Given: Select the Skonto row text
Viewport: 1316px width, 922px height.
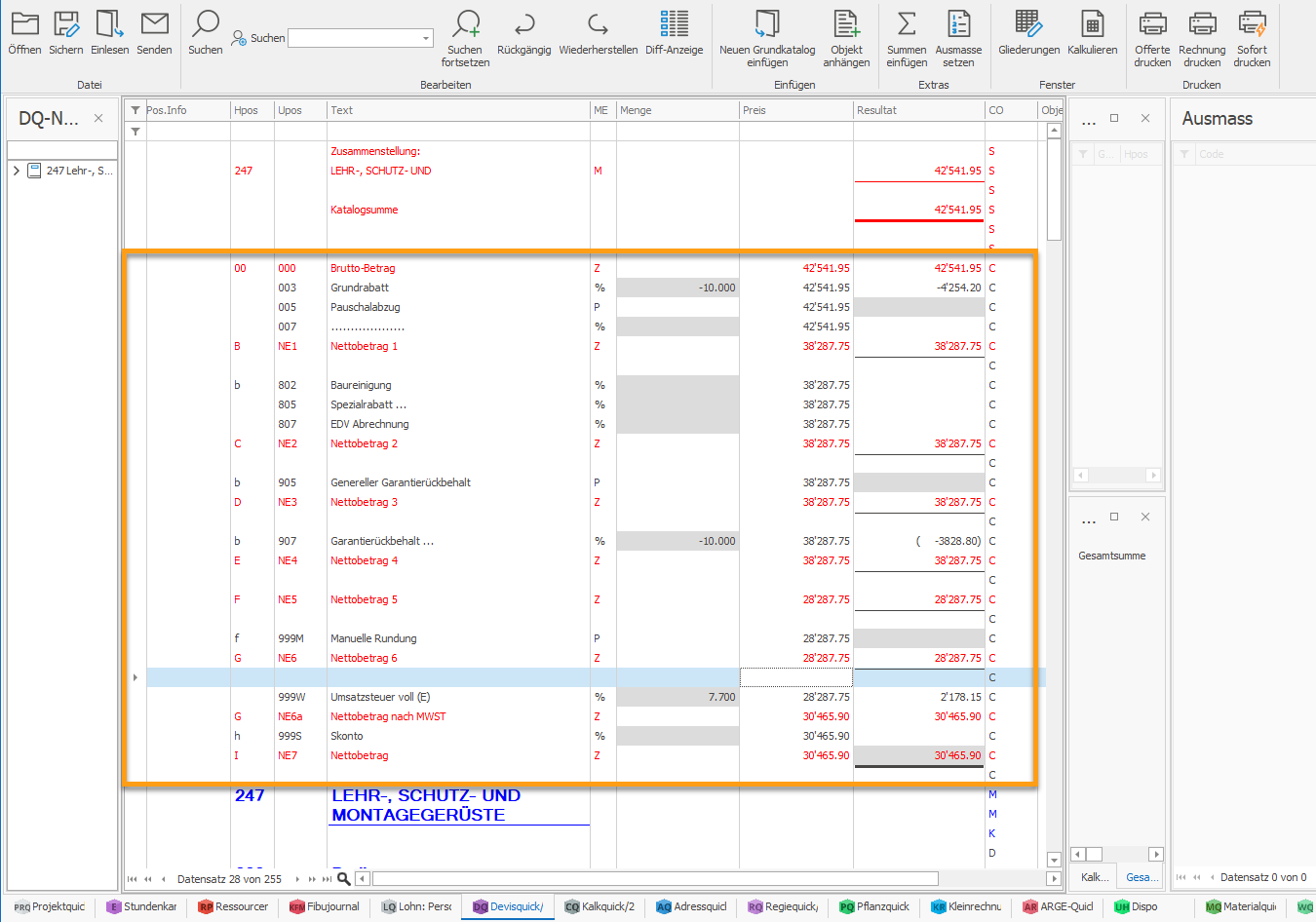Looking at the screenshot, I should pyautogui.click(x=346, y=736).
